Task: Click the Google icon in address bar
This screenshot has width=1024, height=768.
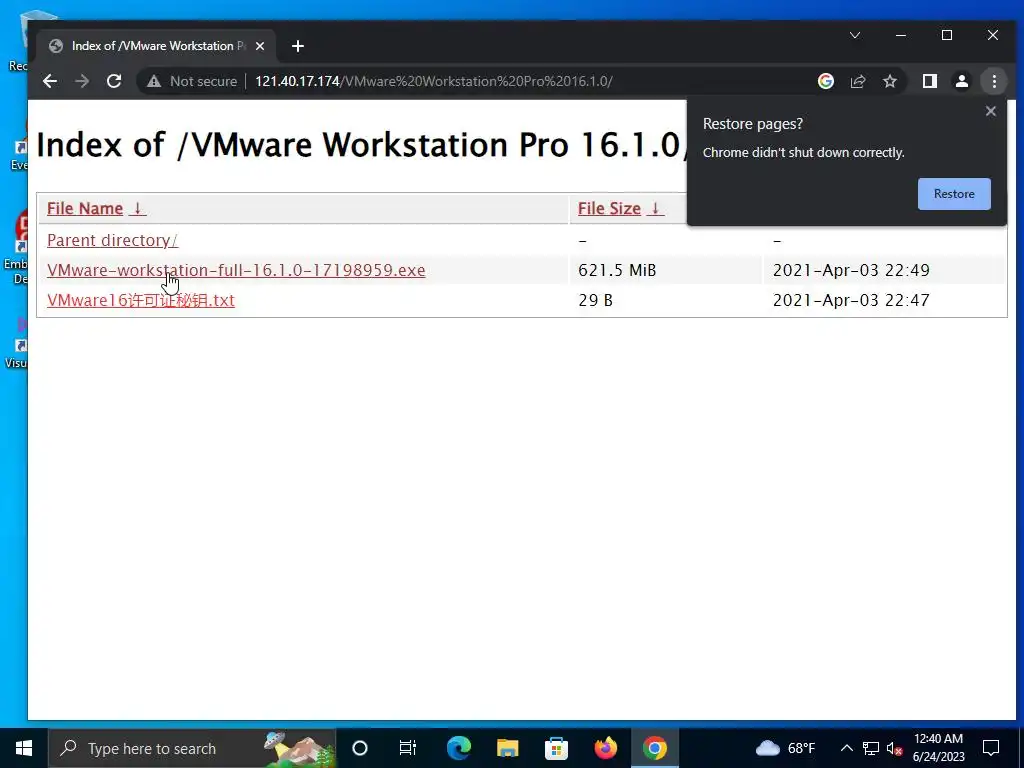Action: (x=825, y=81)
